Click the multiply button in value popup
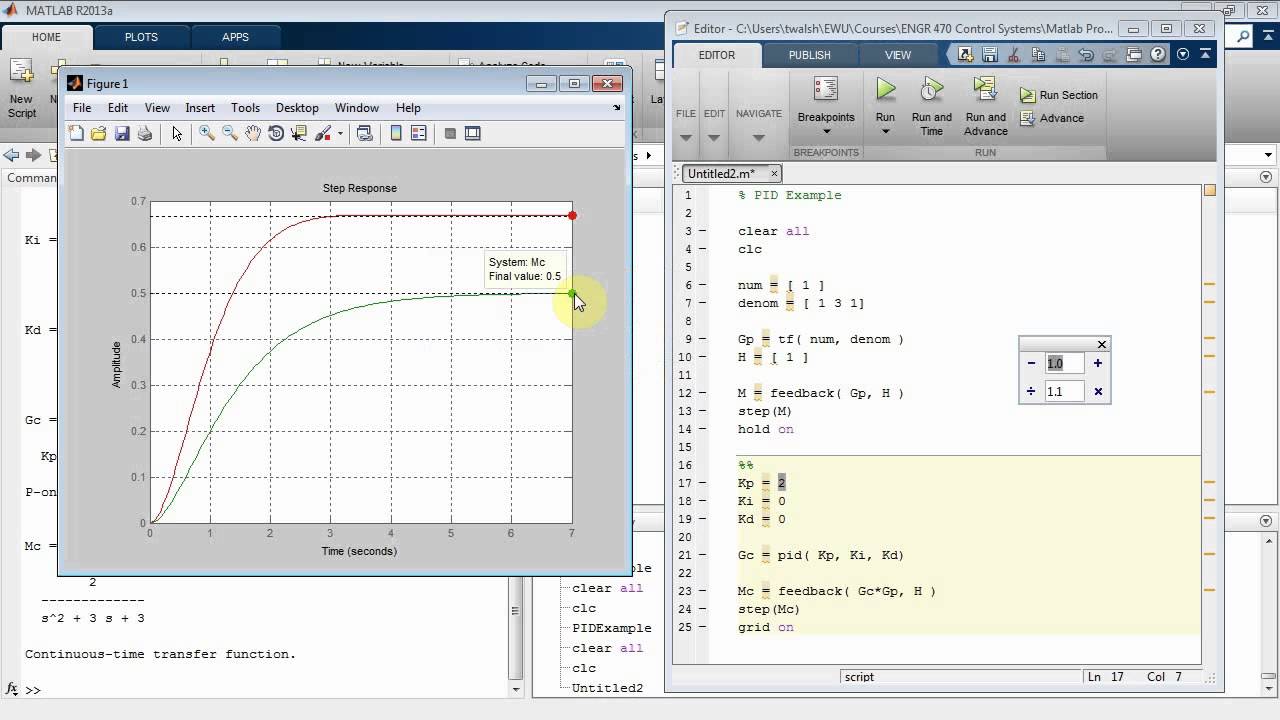Screen dimensions: 1280x720 coord(1098,391)
